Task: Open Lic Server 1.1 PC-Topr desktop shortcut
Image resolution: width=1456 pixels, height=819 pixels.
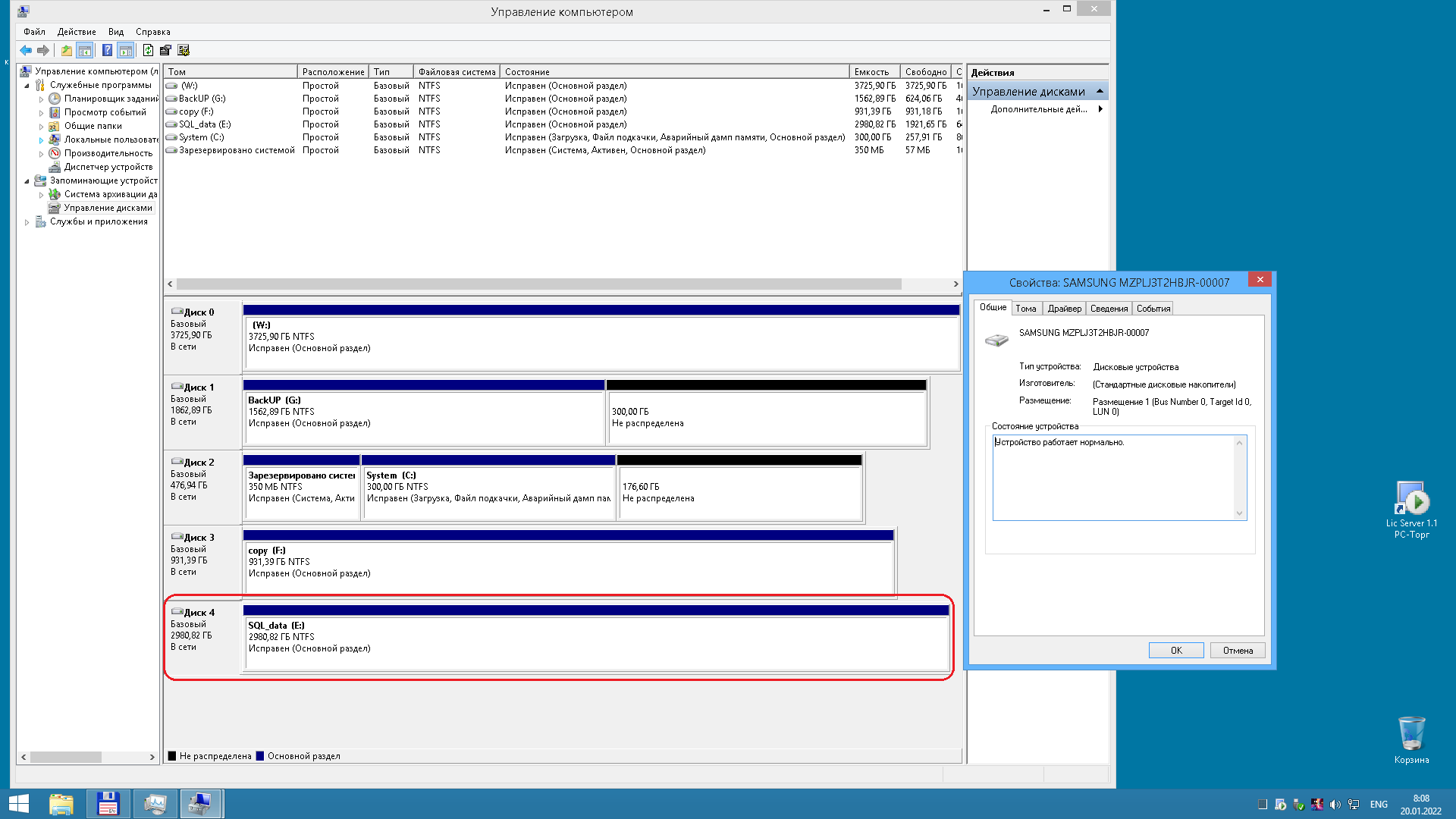Action: coord(1411,510)
